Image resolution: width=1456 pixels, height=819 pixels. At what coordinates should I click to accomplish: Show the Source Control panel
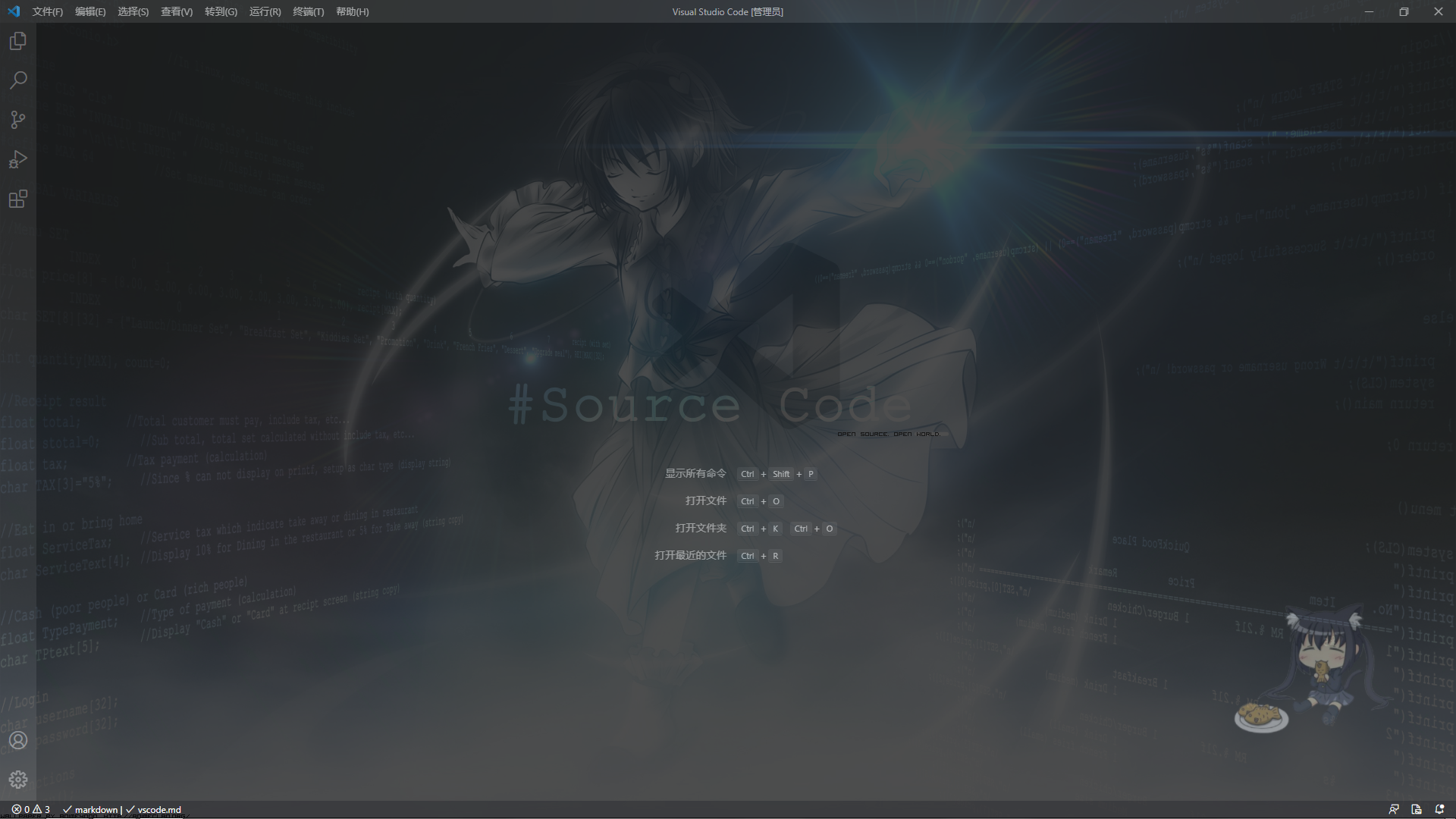point(18,120)
